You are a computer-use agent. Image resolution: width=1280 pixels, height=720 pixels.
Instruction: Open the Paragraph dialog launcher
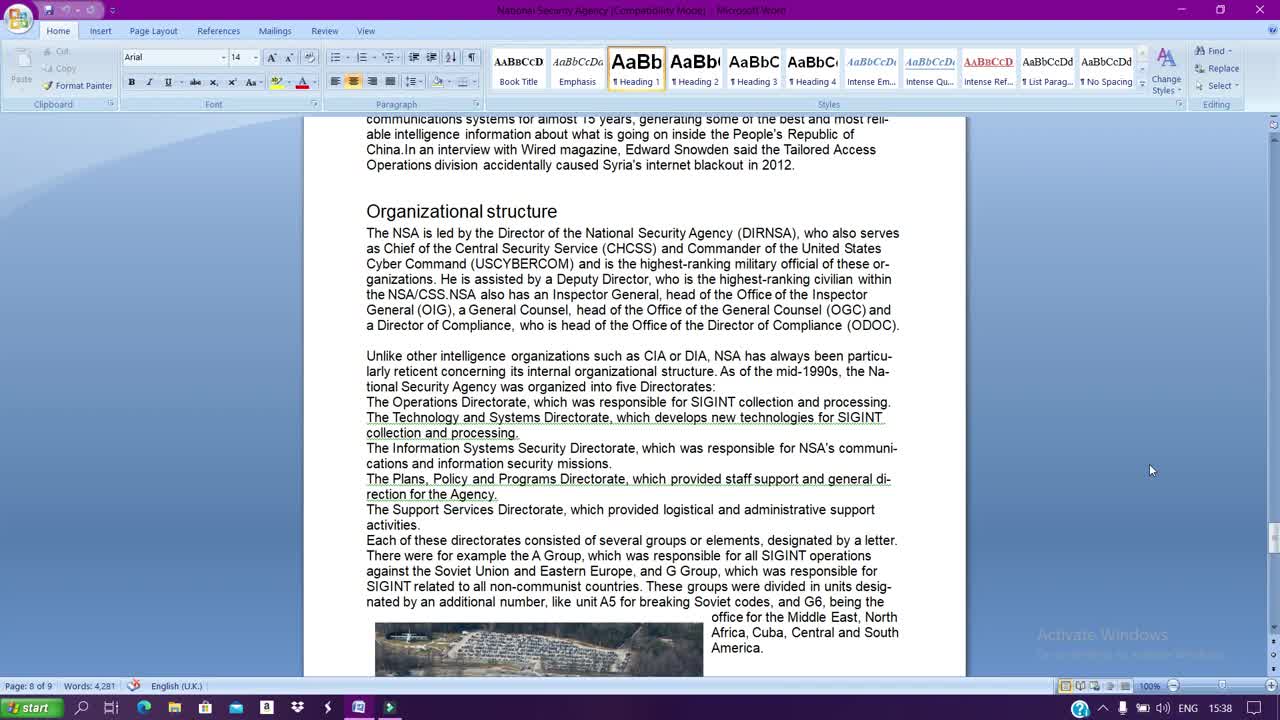[477, 104]
